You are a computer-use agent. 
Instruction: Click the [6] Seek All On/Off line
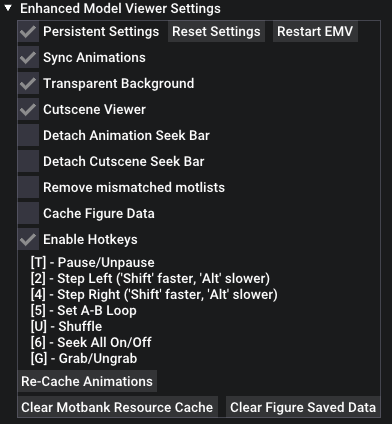91,343
